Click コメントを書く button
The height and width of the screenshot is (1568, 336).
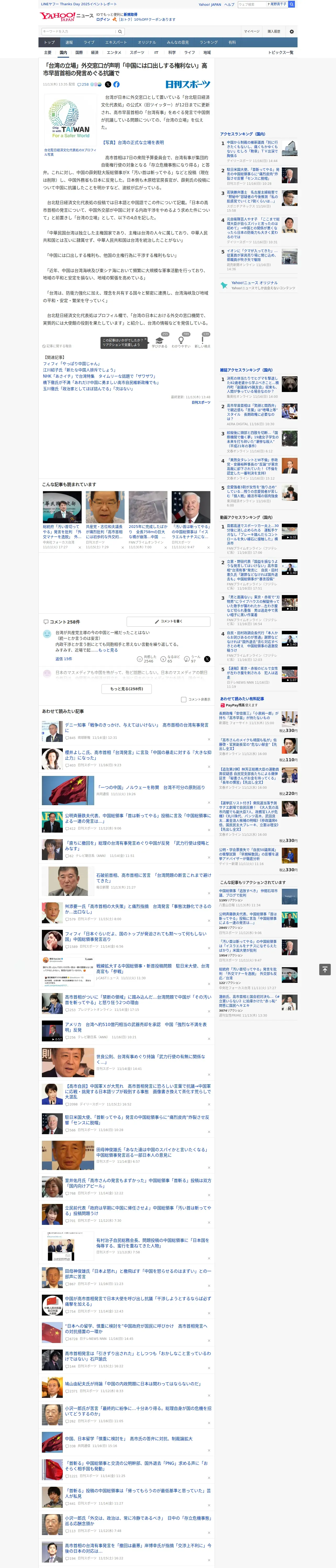tap(168, 621)
